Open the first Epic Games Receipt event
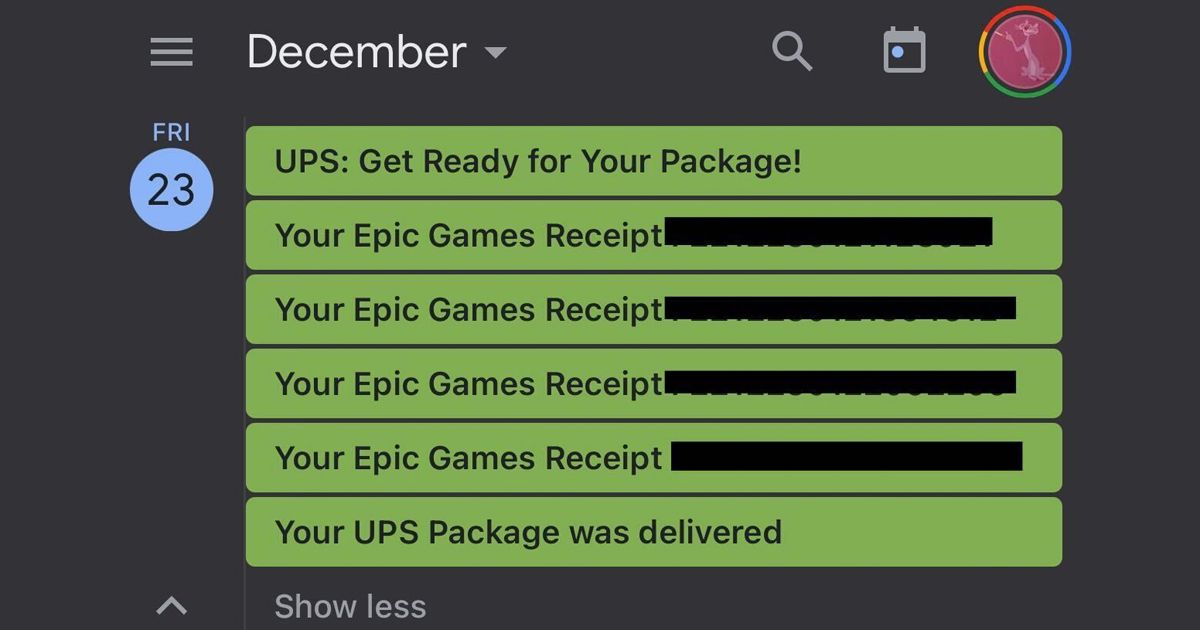The width and height of the screenshot is (1200, 630). tap(654, 235)
